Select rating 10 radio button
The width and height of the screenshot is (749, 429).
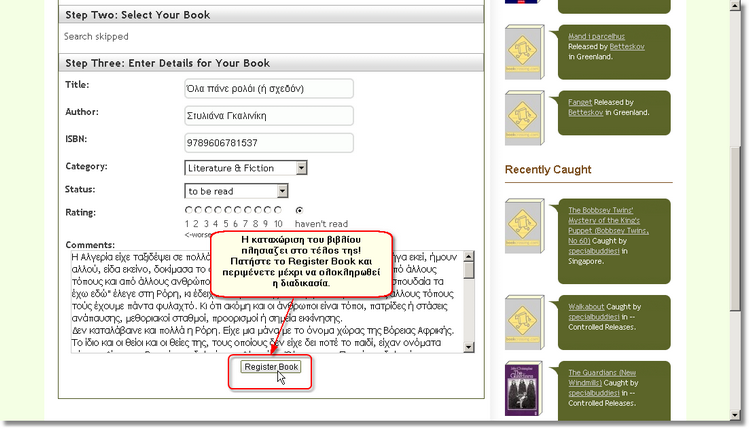[276, 210]
